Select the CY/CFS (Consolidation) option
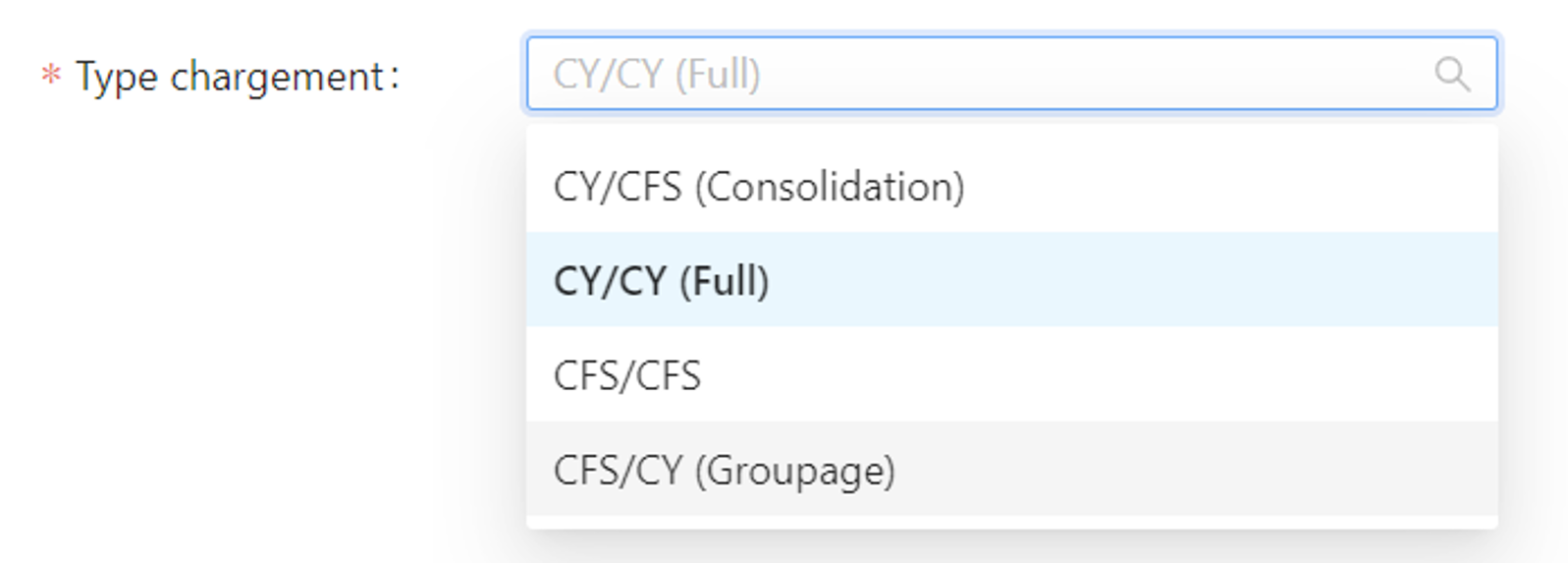 tap(758, 187)
